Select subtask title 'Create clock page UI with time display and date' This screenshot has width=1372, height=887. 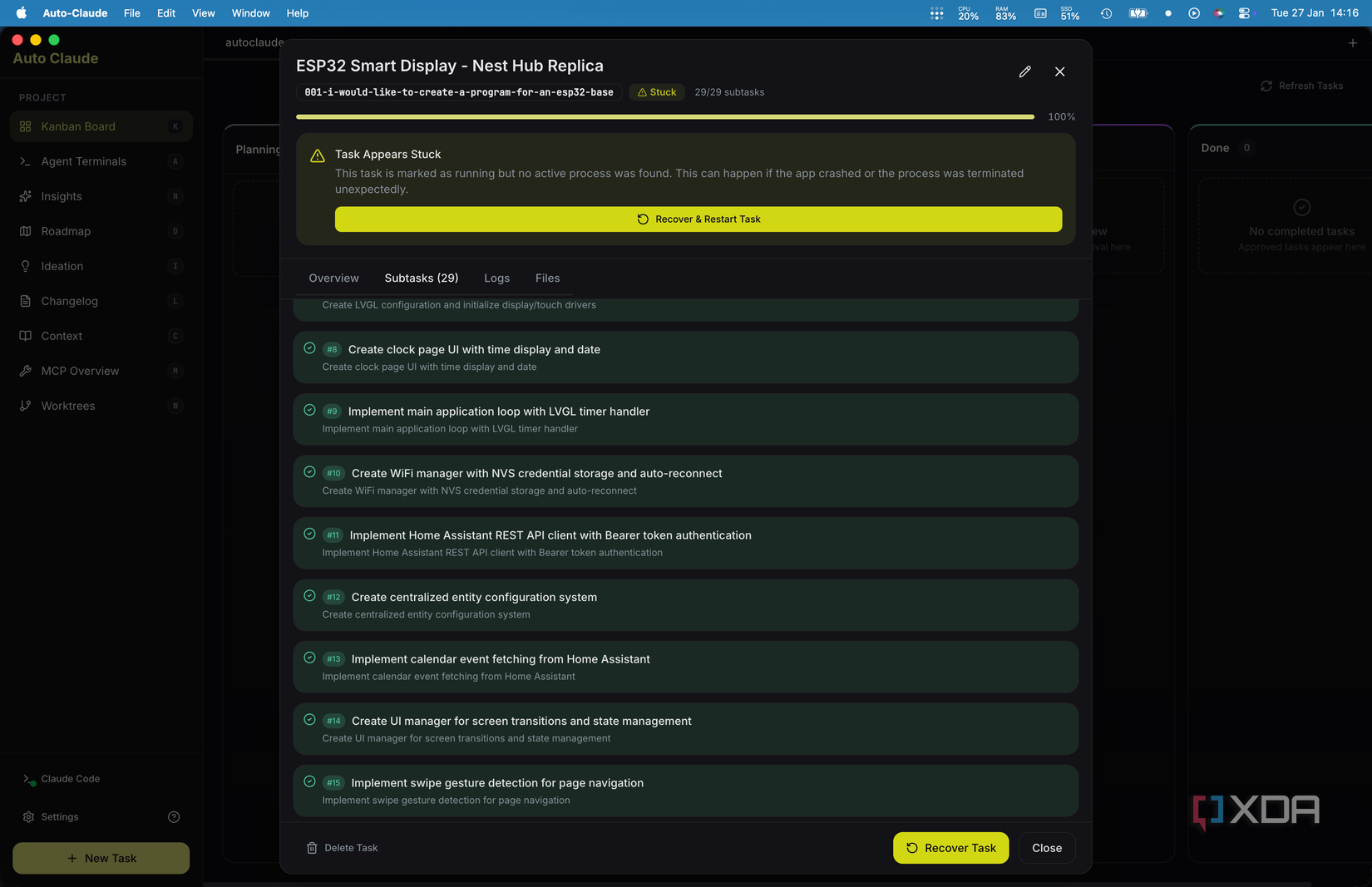click(474, 350)
